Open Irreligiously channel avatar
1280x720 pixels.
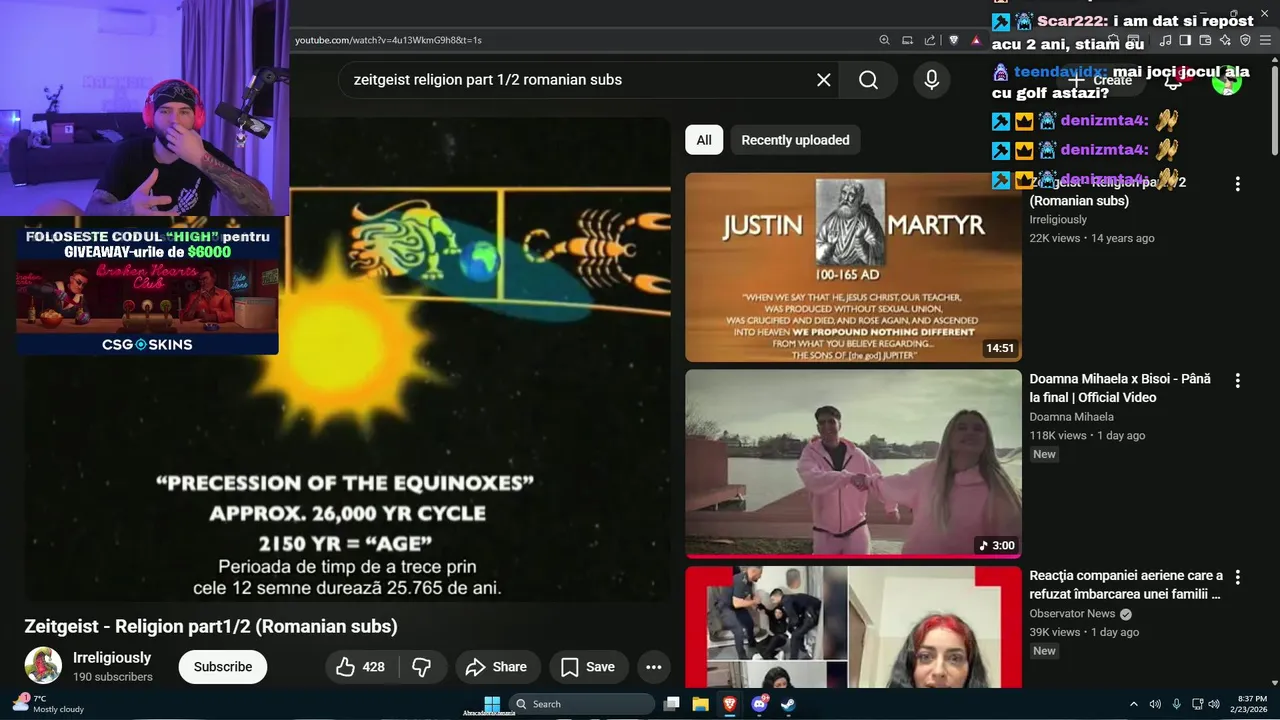43,665
